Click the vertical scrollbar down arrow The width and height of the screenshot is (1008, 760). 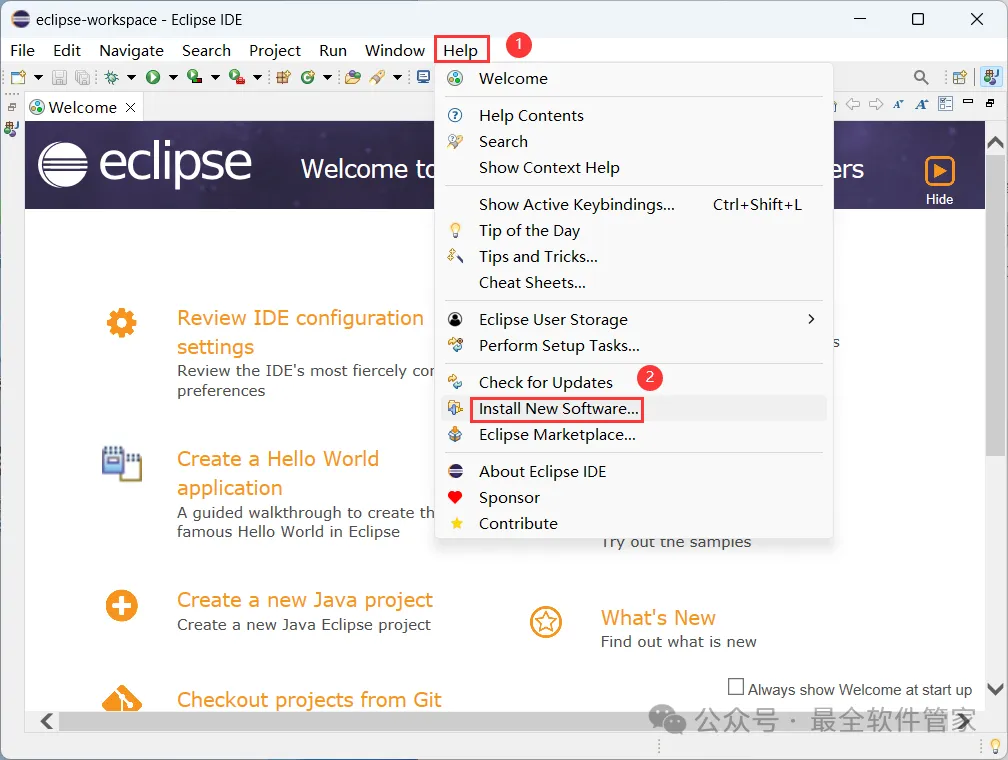[995, 689]
